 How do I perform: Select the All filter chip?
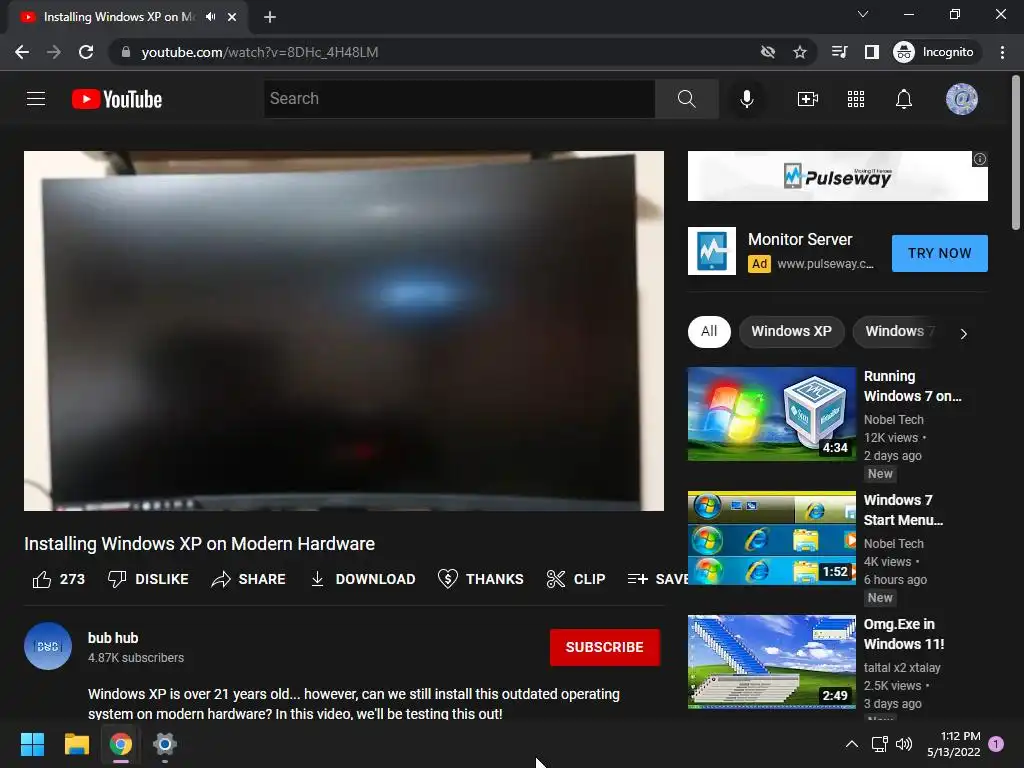click(x=709, y=331)
